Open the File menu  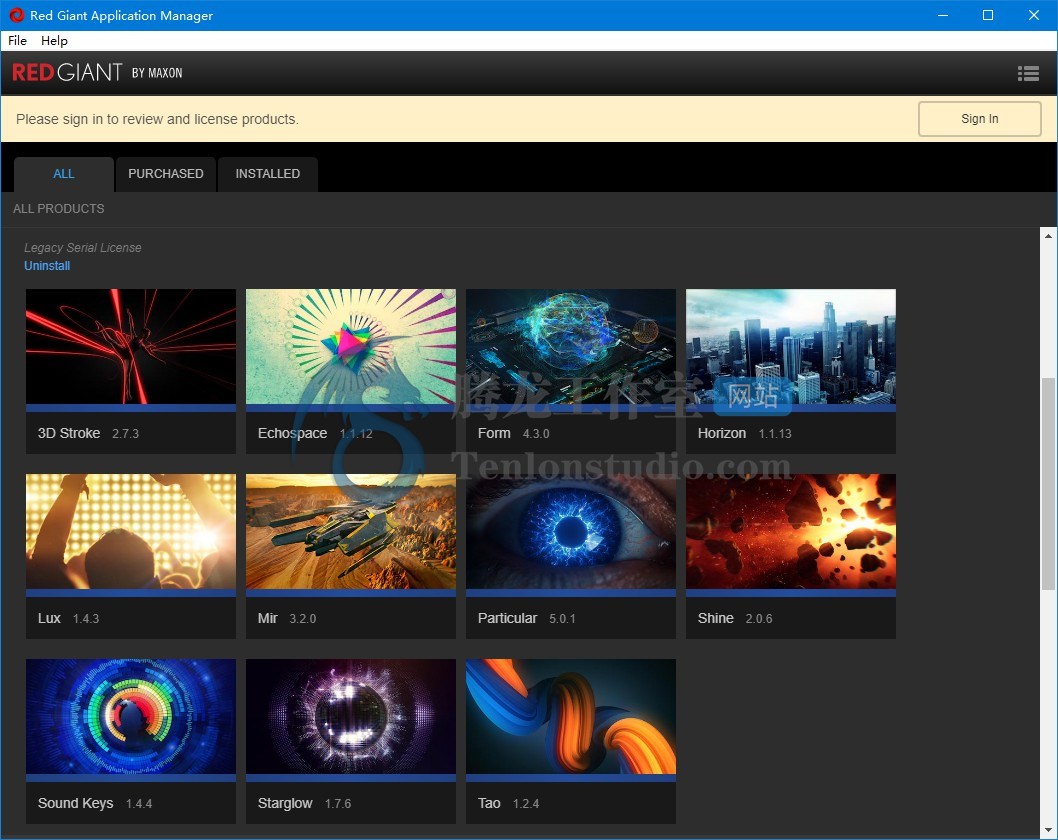tap(18, 40)
